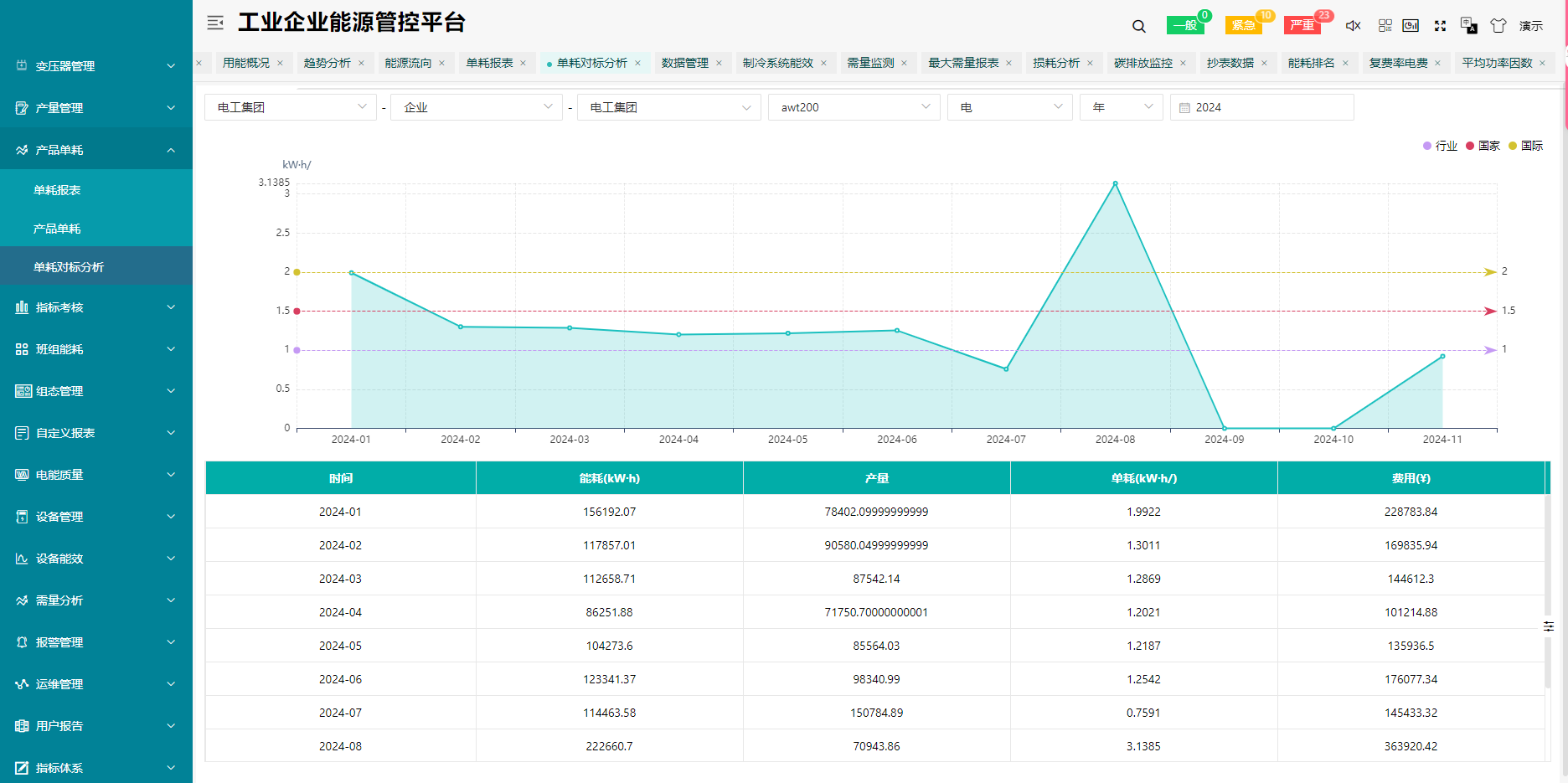
Task: Click the 176077.34 cost cell
Action: 1411,679
